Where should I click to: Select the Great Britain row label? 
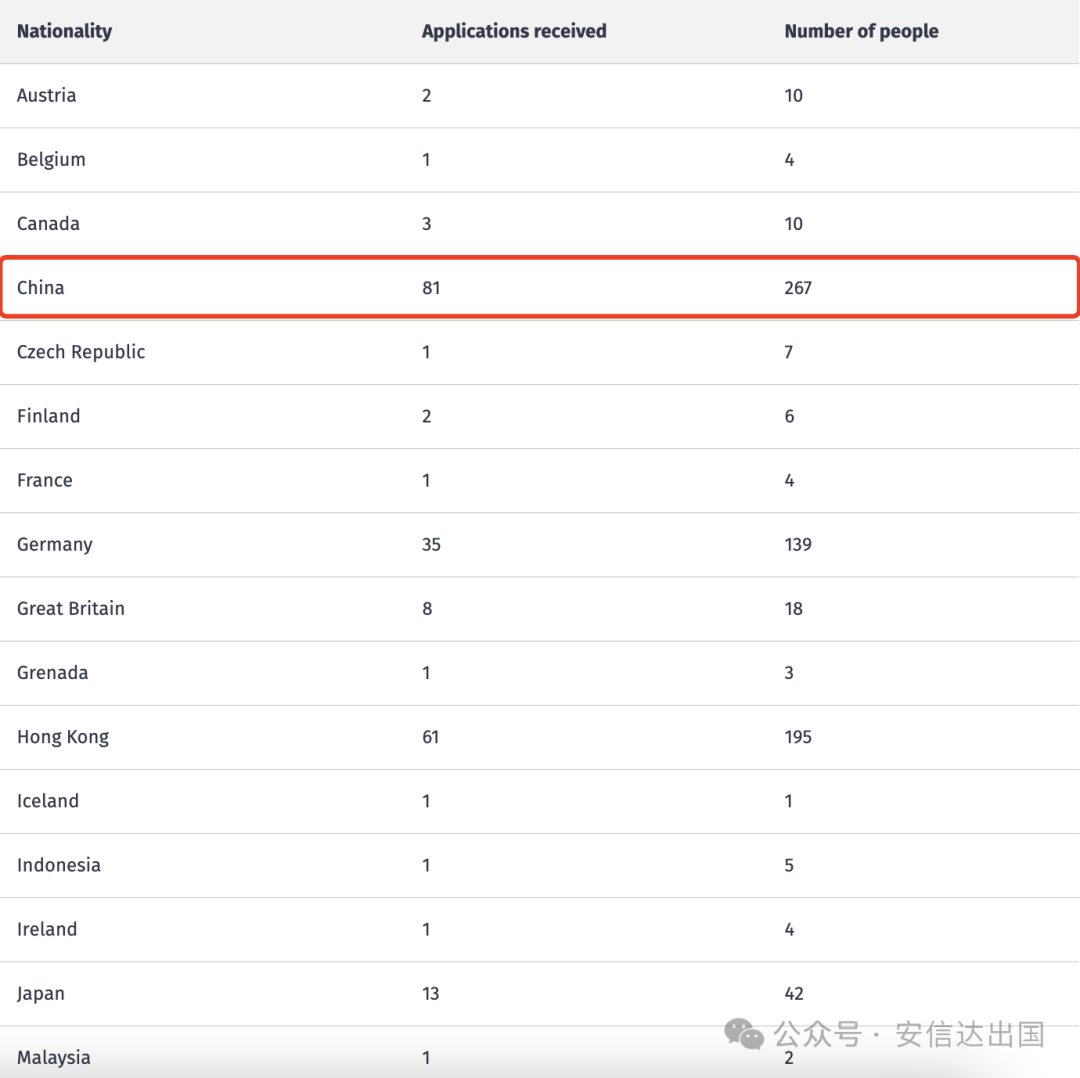point(71,609)
